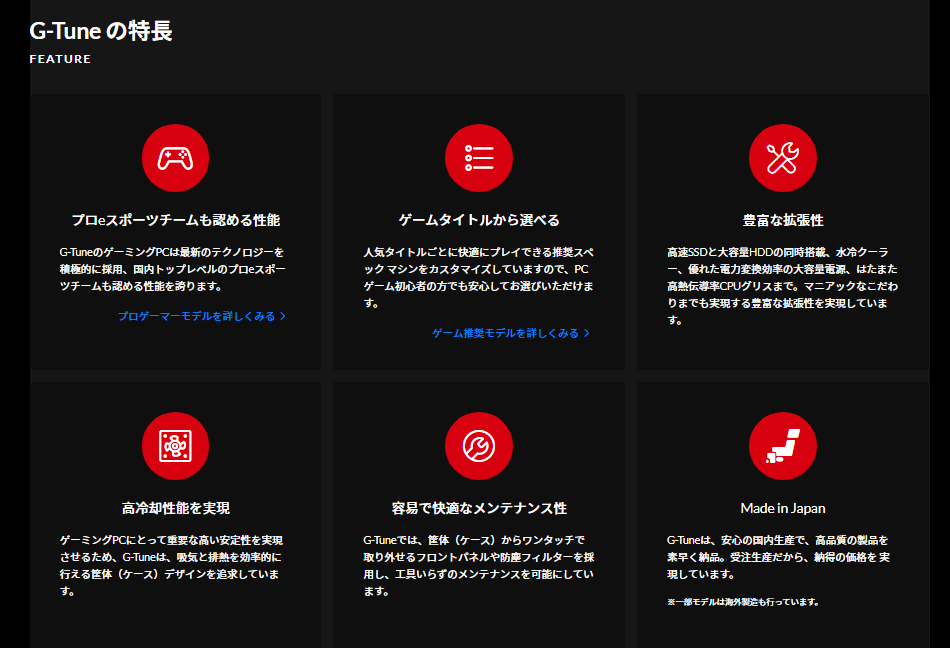
Task: Click paragraph starting 人気タイトルごとに快適に
Action: click(479, 277)
